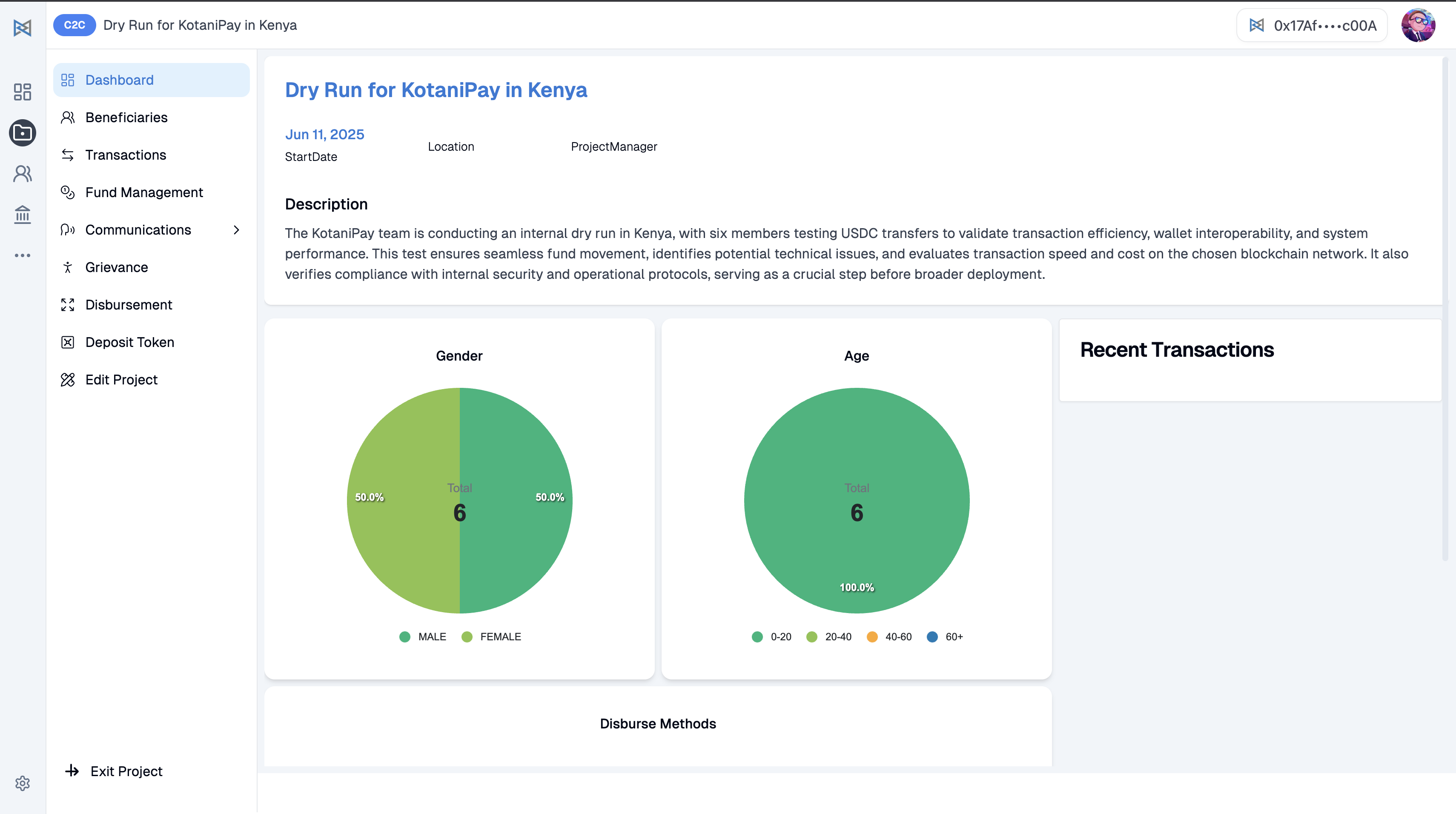This screenshot has width=1456, height=814.
Task: Open the user avatar profile picture
Action: click(1418, 26)
